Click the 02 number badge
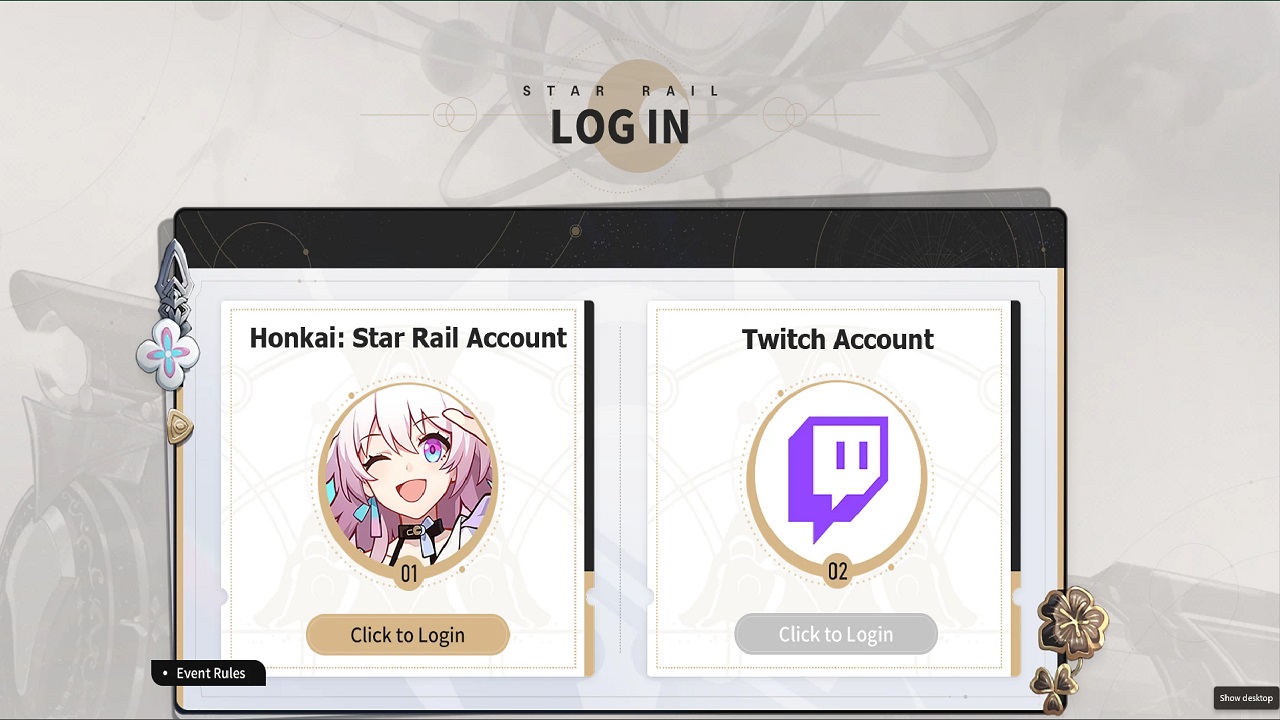The height and width of the screenshot is (720, 1280). point(837,572)
